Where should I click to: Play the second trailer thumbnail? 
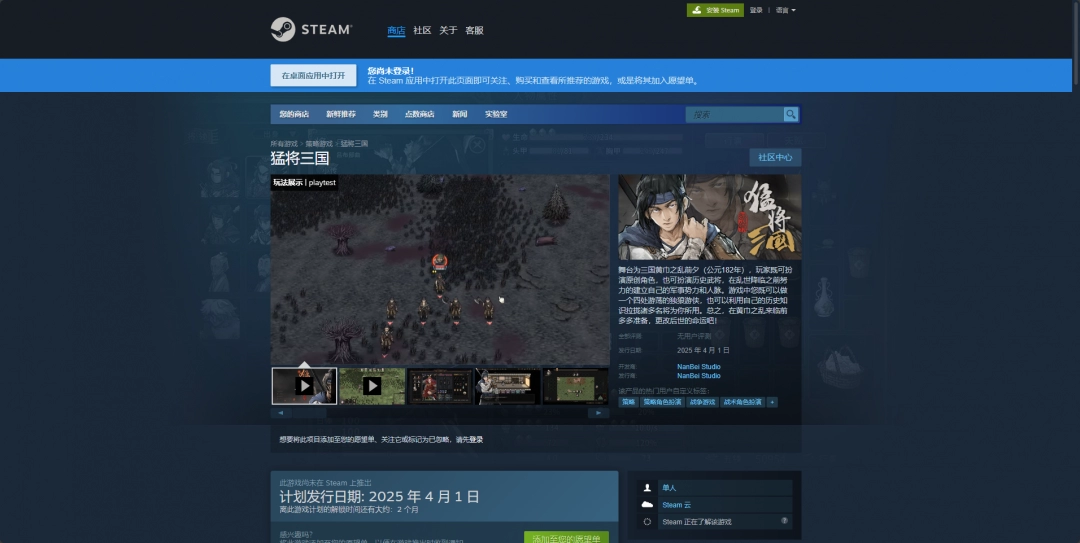coord(372,386)
